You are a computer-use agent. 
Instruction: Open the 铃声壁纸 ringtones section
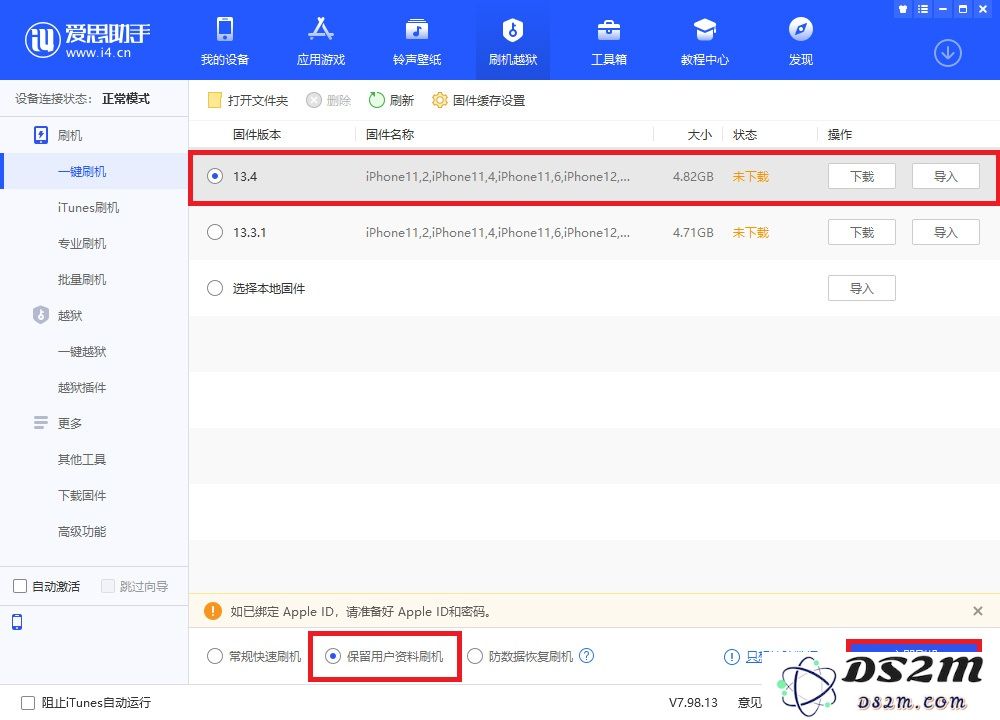(416, 41)
